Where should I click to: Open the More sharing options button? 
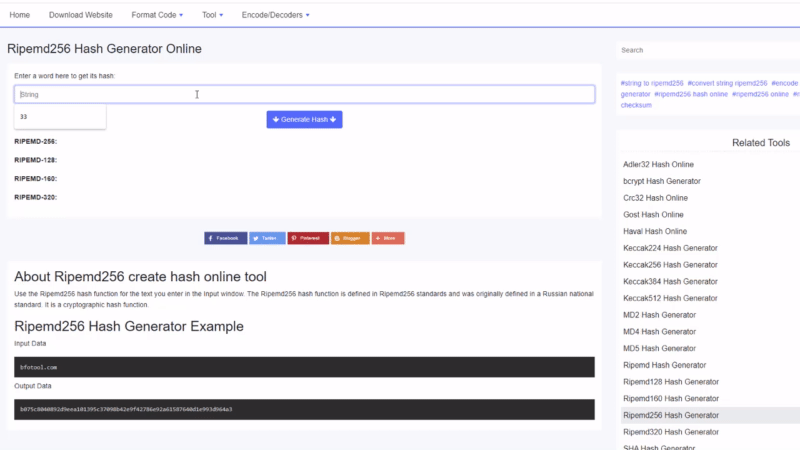(x=388, y=238)
